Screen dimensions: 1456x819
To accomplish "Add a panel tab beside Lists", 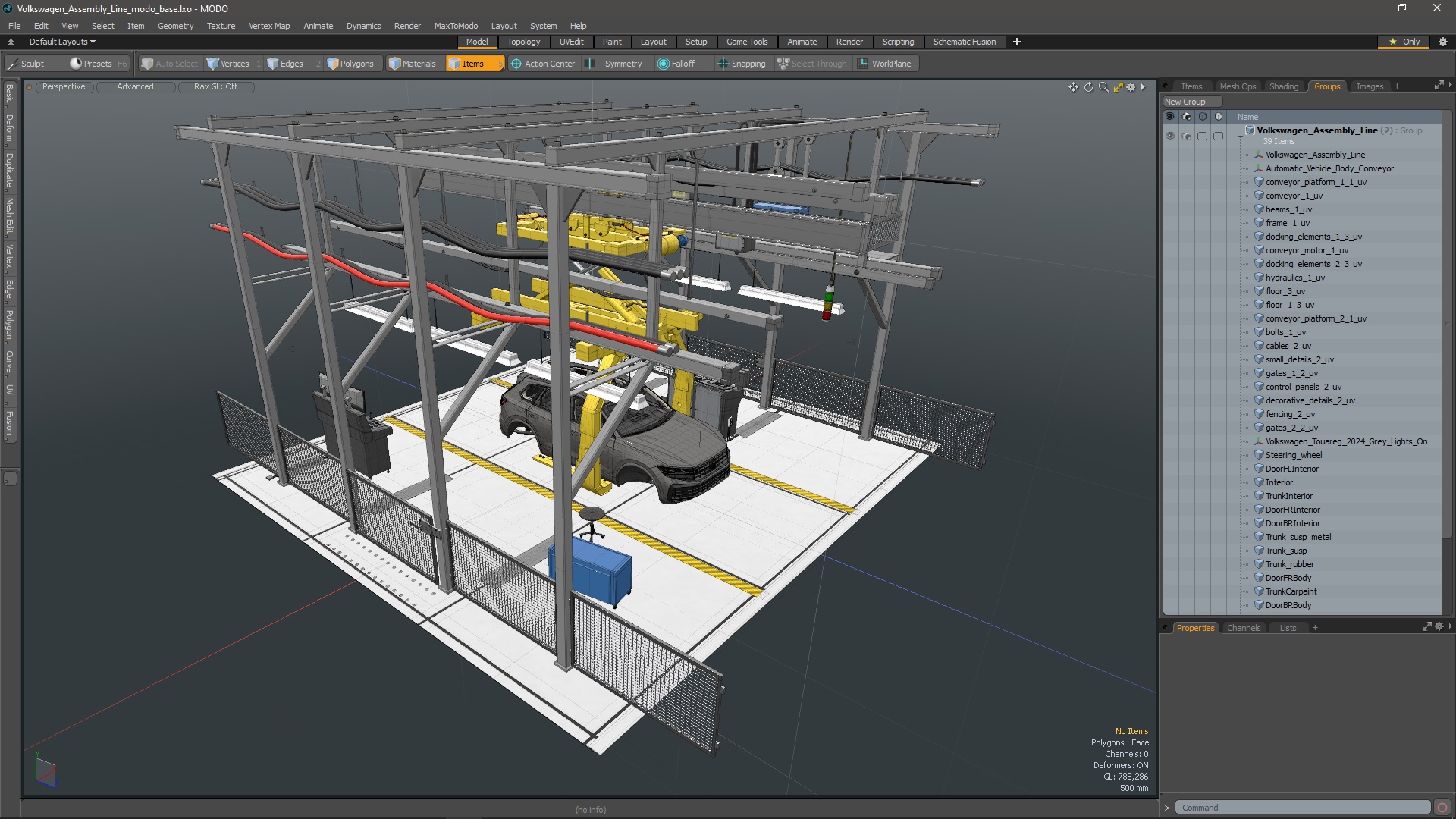I will click(x=1315, y=628).
